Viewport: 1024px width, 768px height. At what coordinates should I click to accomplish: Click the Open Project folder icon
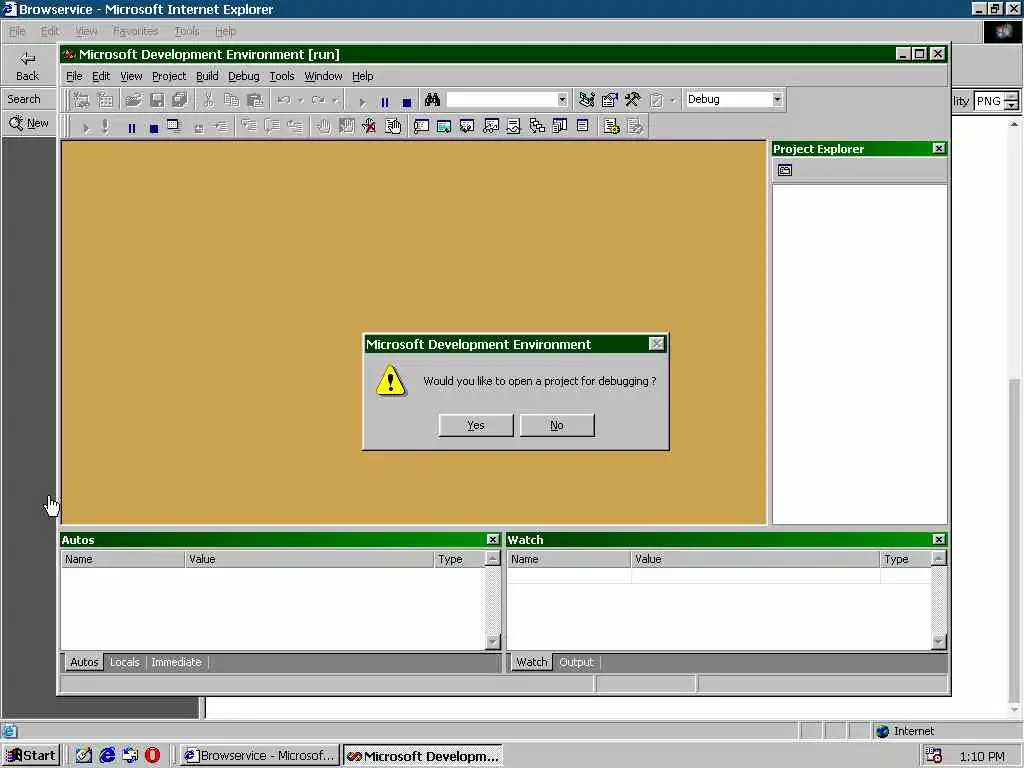coord(133,100)
